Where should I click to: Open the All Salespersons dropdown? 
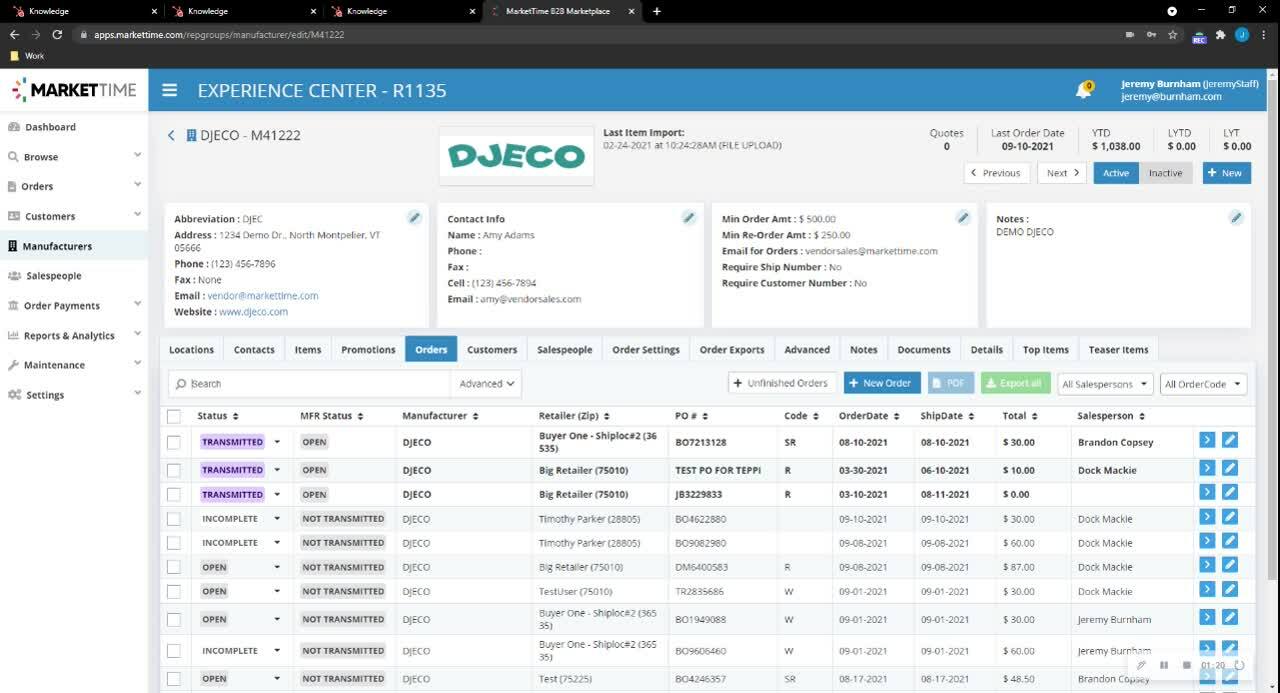[1104, 384]
